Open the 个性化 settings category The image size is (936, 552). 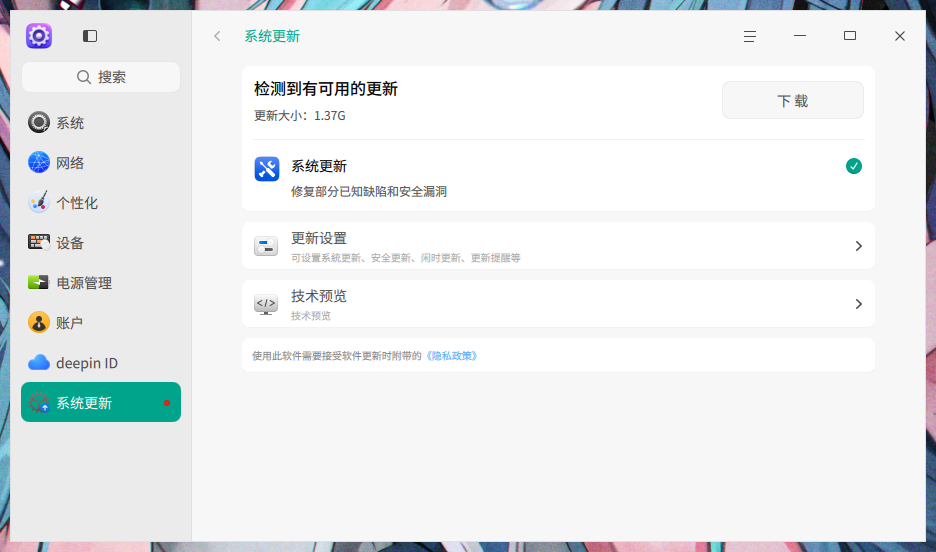coord(101,202)
